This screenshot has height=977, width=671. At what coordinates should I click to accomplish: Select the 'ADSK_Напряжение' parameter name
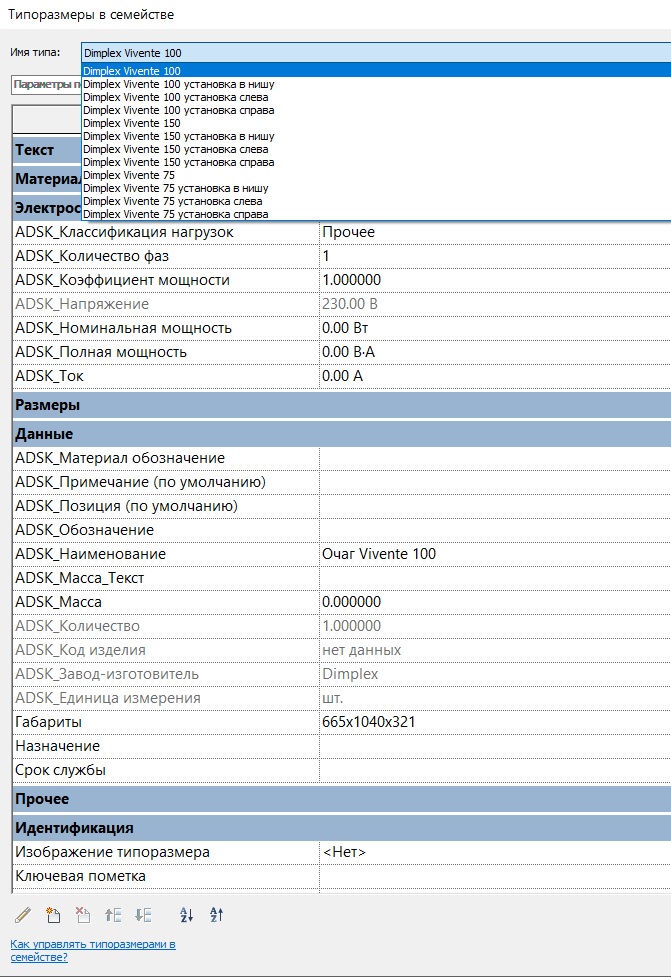pos(82,304)
